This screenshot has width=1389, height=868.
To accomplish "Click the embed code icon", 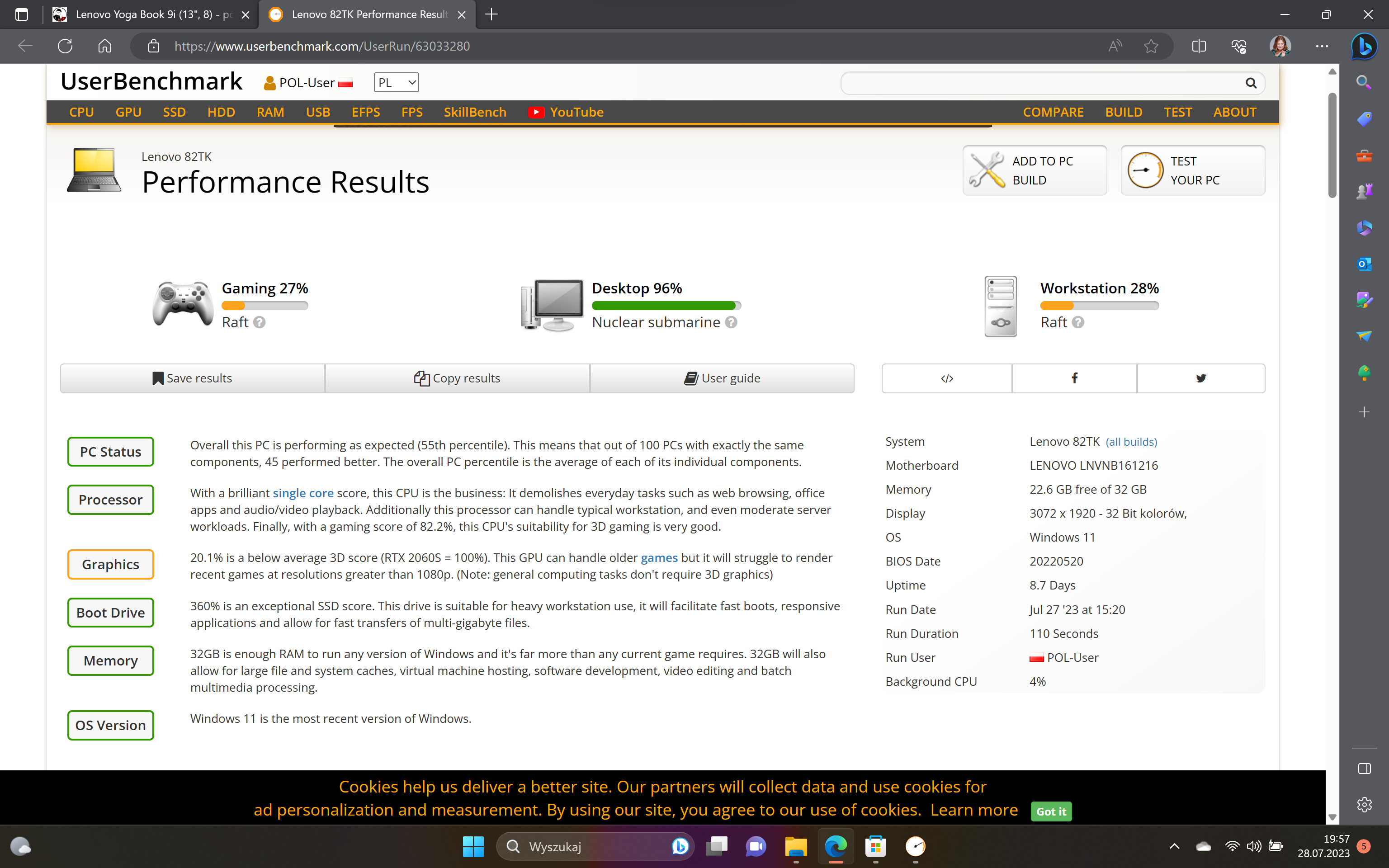I will click(946, 378).
